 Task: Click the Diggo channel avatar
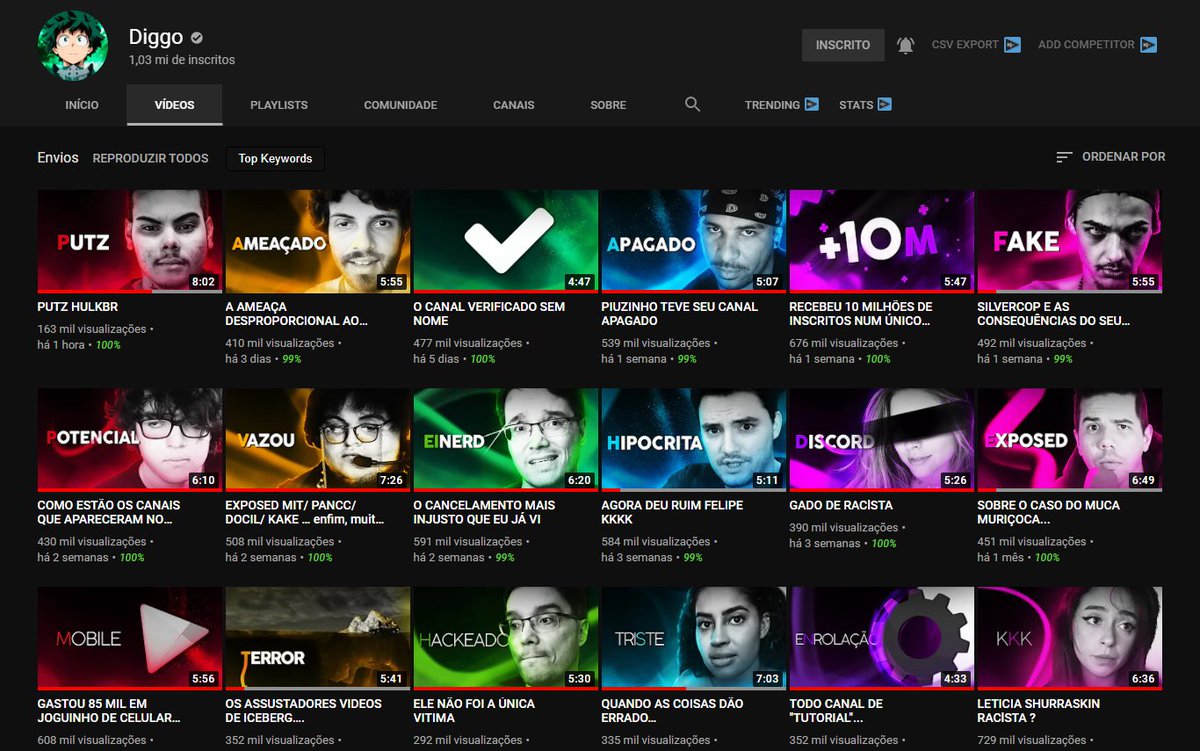click(73, 46)
